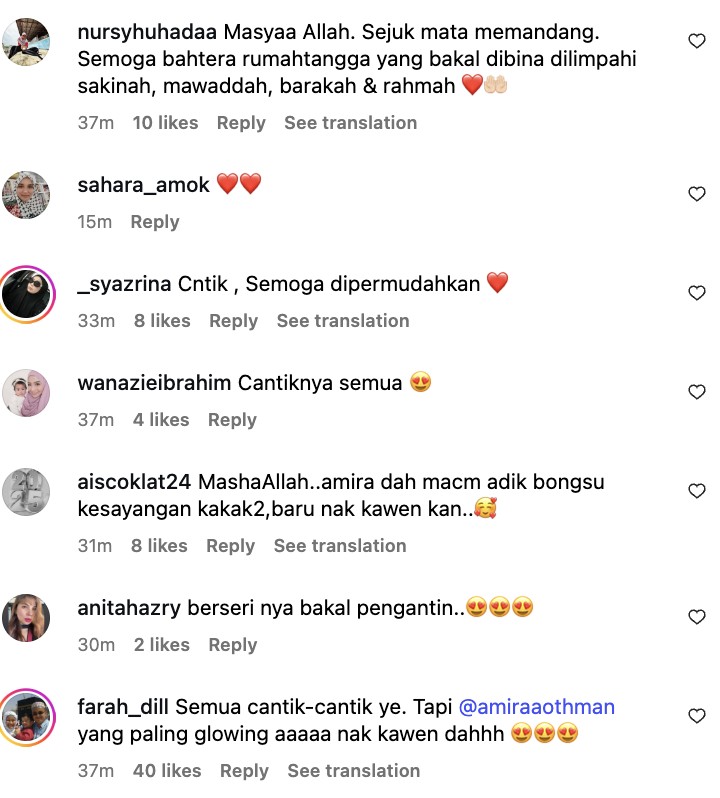Like nursyhuhadaa's comment with the heart icon
Viewport: 720px width, 798px height.
697,41
